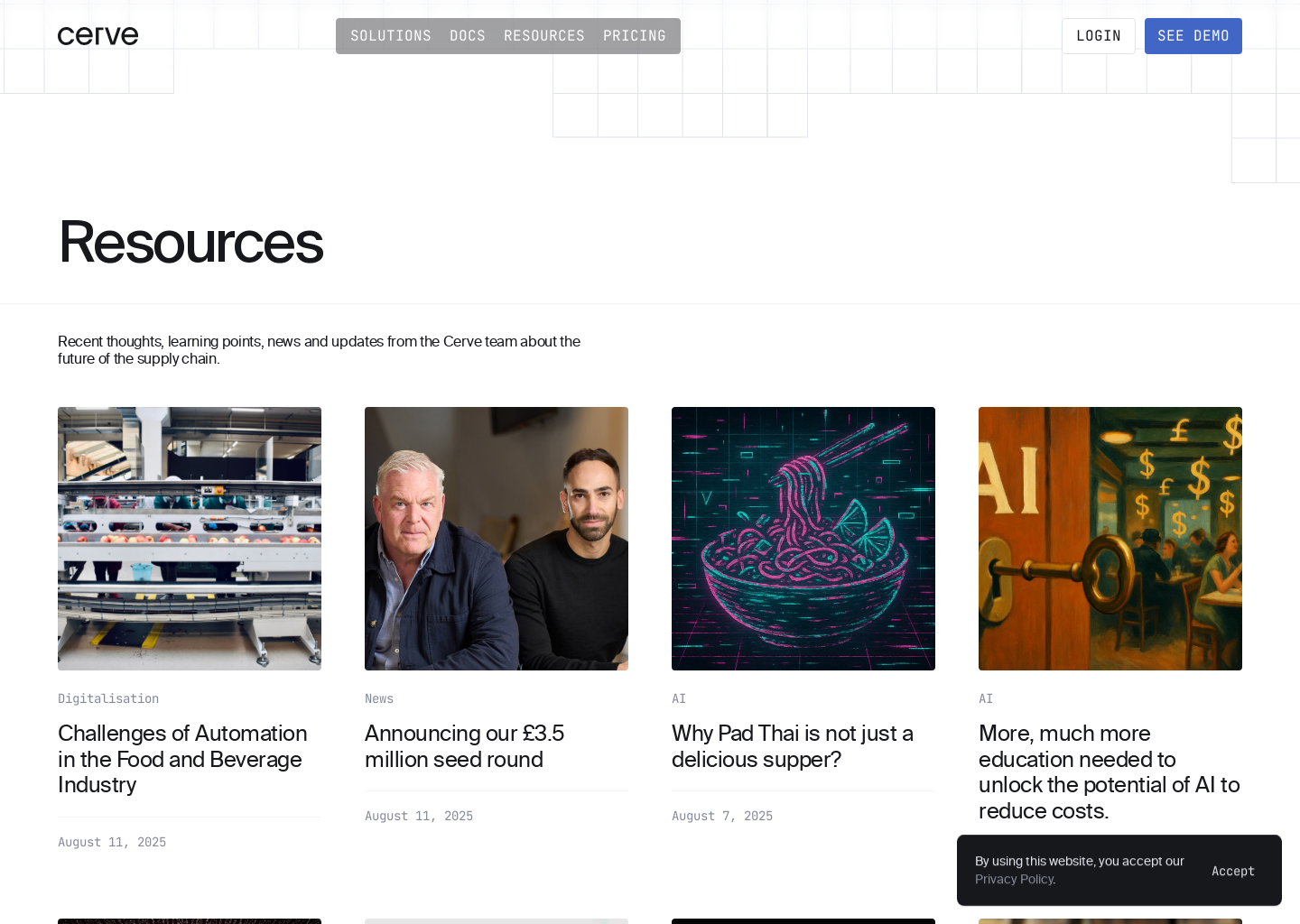The height and width of the screenshot is (924, 1300).
Task: Select the News category label
Action: tap(378, 698)
